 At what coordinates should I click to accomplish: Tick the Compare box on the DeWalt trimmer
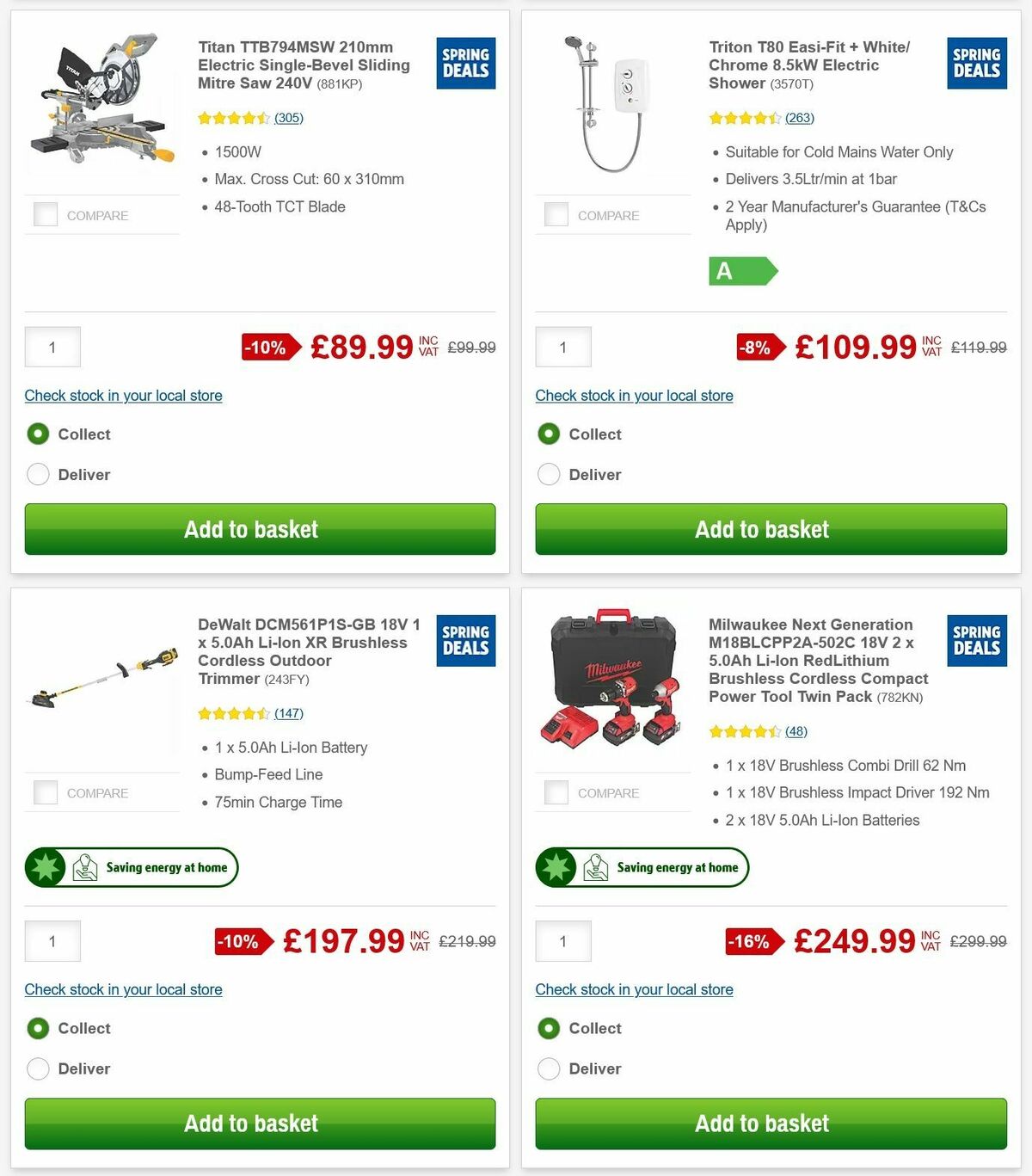tap(45, 792)
